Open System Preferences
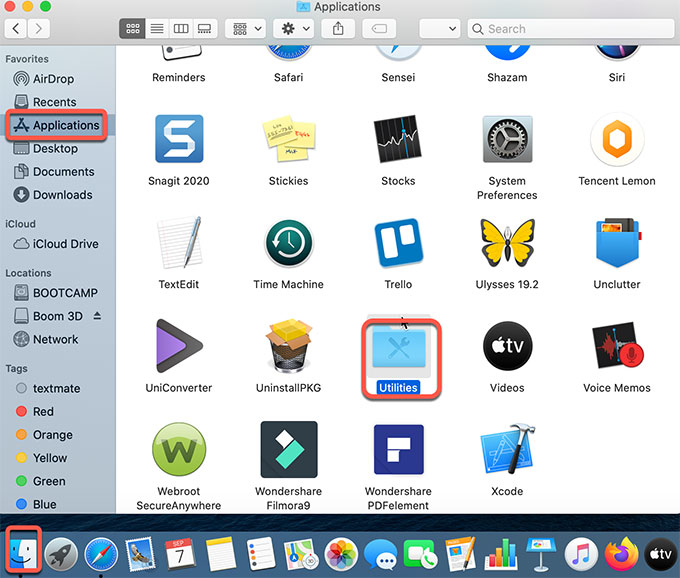This screenshot has height=578, width=680. pos(507,139)
